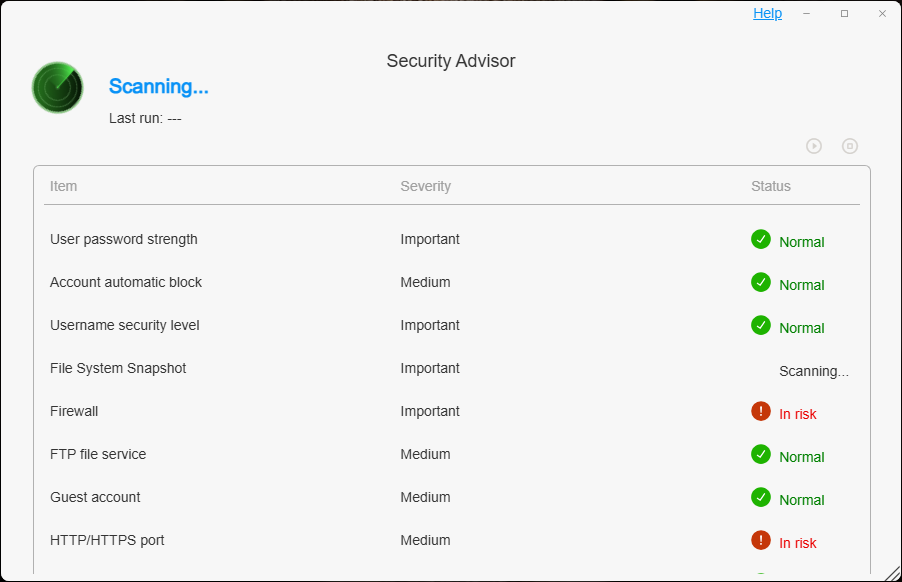
Task: Click the Scanning... status of File System Snapshot
Action: (813, 371)
